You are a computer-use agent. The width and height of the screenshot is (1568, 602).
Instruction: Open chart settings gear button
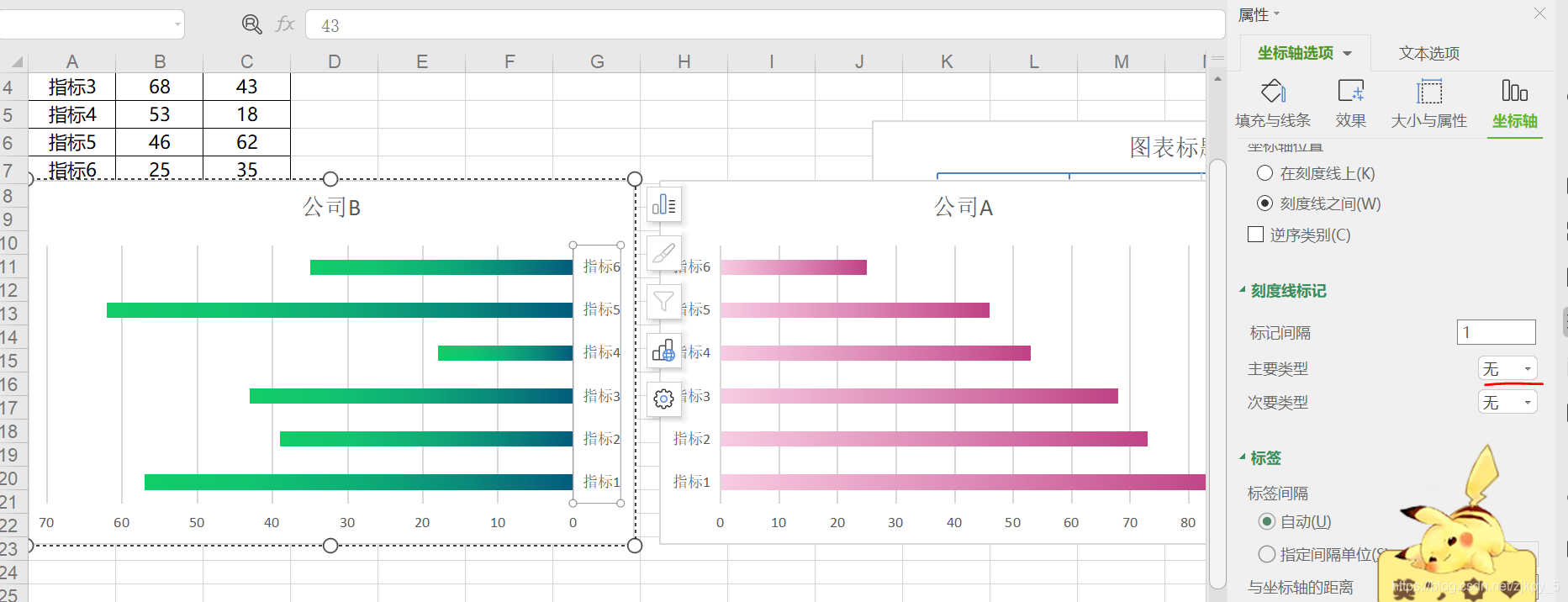664,399
